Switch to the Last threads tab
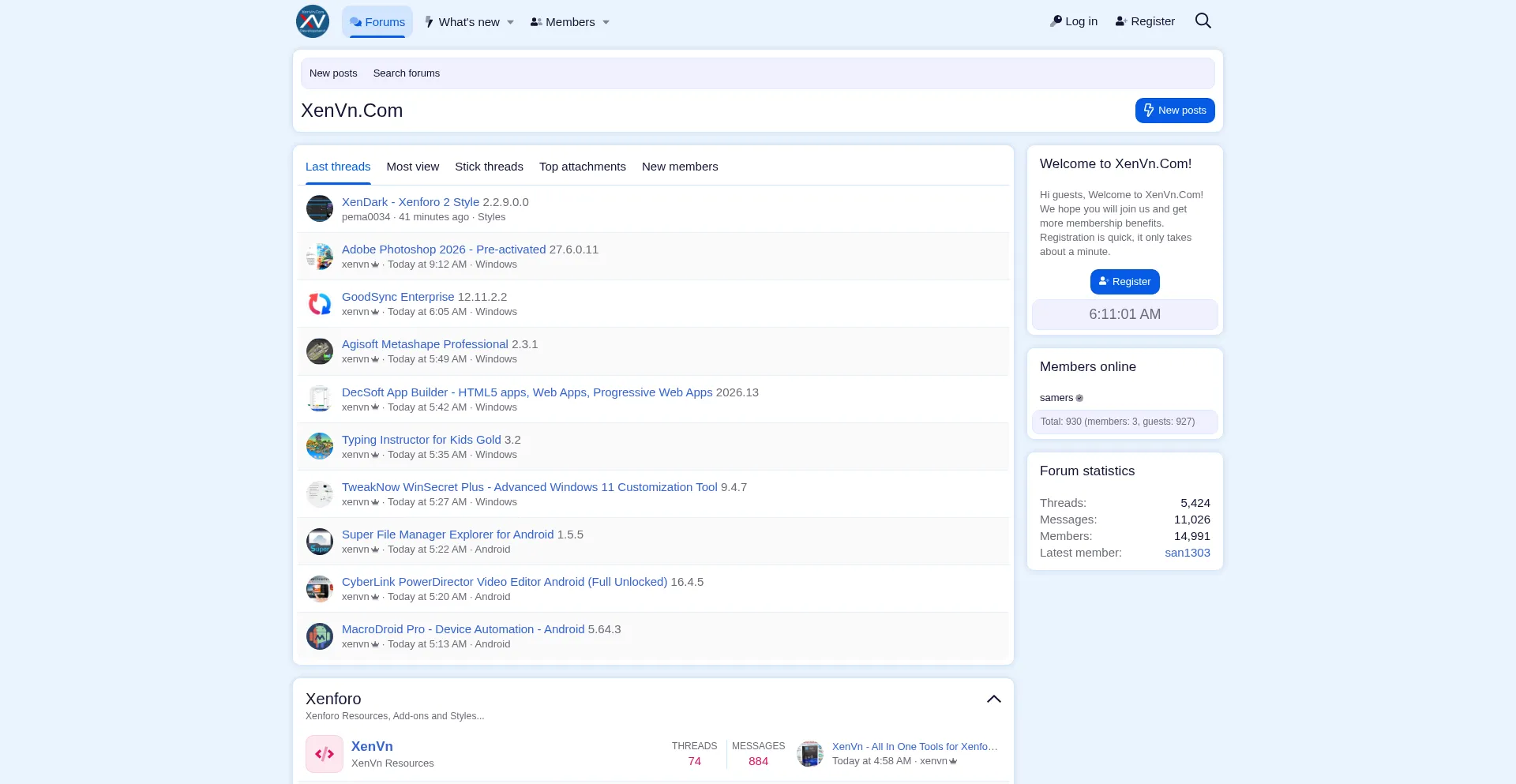This screenshot has height=784, width=1516. pos(338,167)
